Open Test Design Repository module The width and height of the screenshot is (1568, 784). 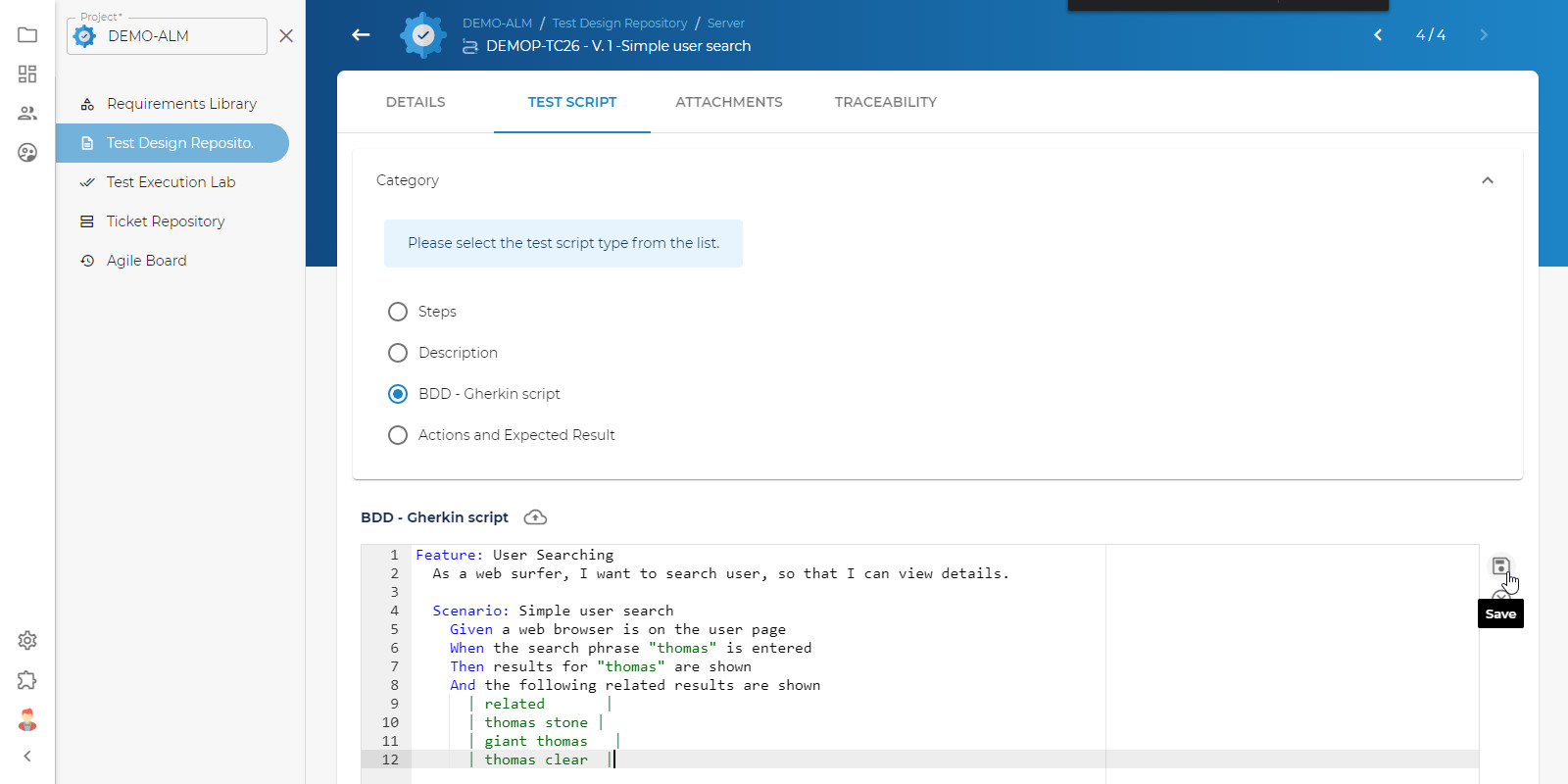pos(172,143)
